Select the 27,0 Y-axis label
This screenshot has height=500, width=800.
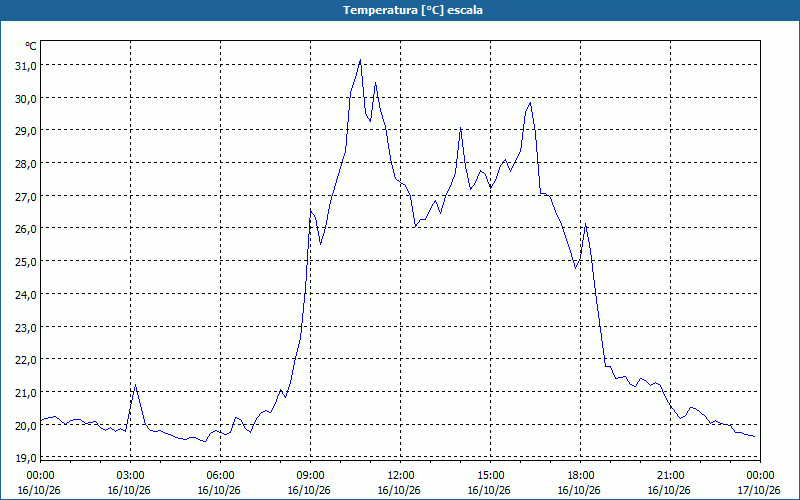pyautogui.click(x=26, y=196)
